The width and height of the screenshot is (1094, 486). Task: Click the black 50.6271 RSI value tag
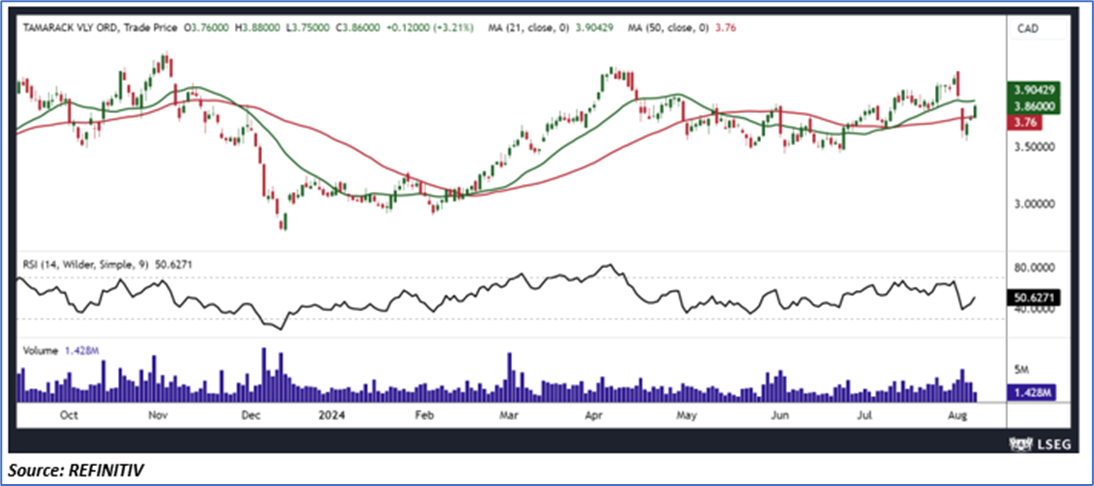point(1034,298)
